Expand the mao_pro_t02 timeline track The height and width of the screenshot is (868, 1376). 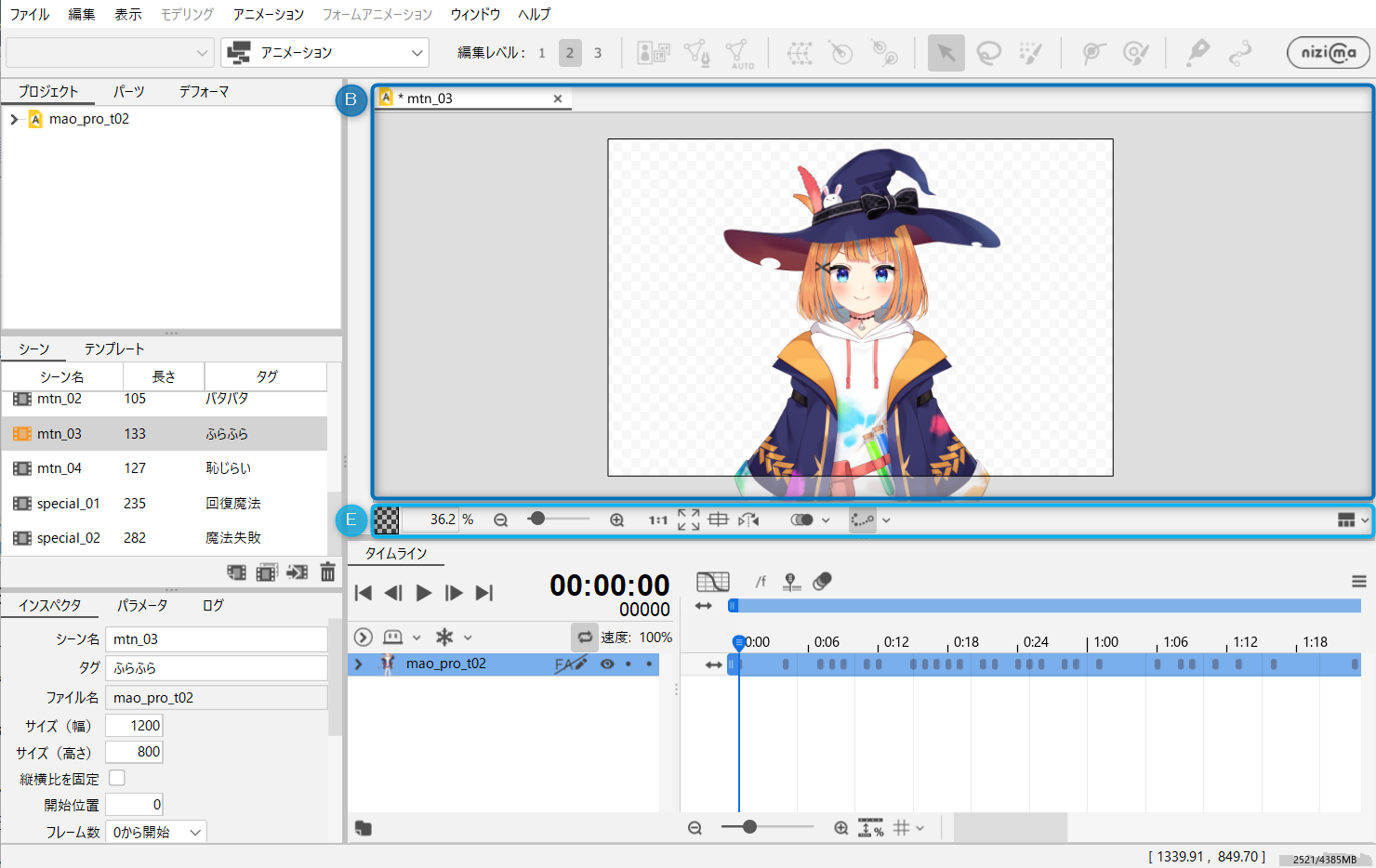click(x=359, y=664)
